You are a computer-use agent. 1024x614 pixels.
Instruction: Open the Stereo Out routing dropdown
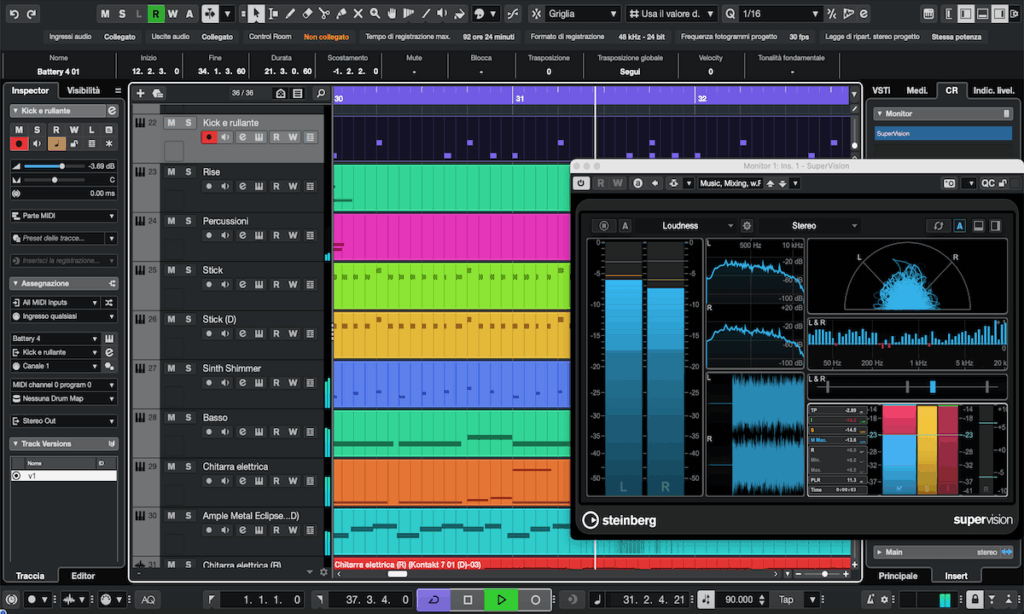pyautogui.click(x=64, y=421)
